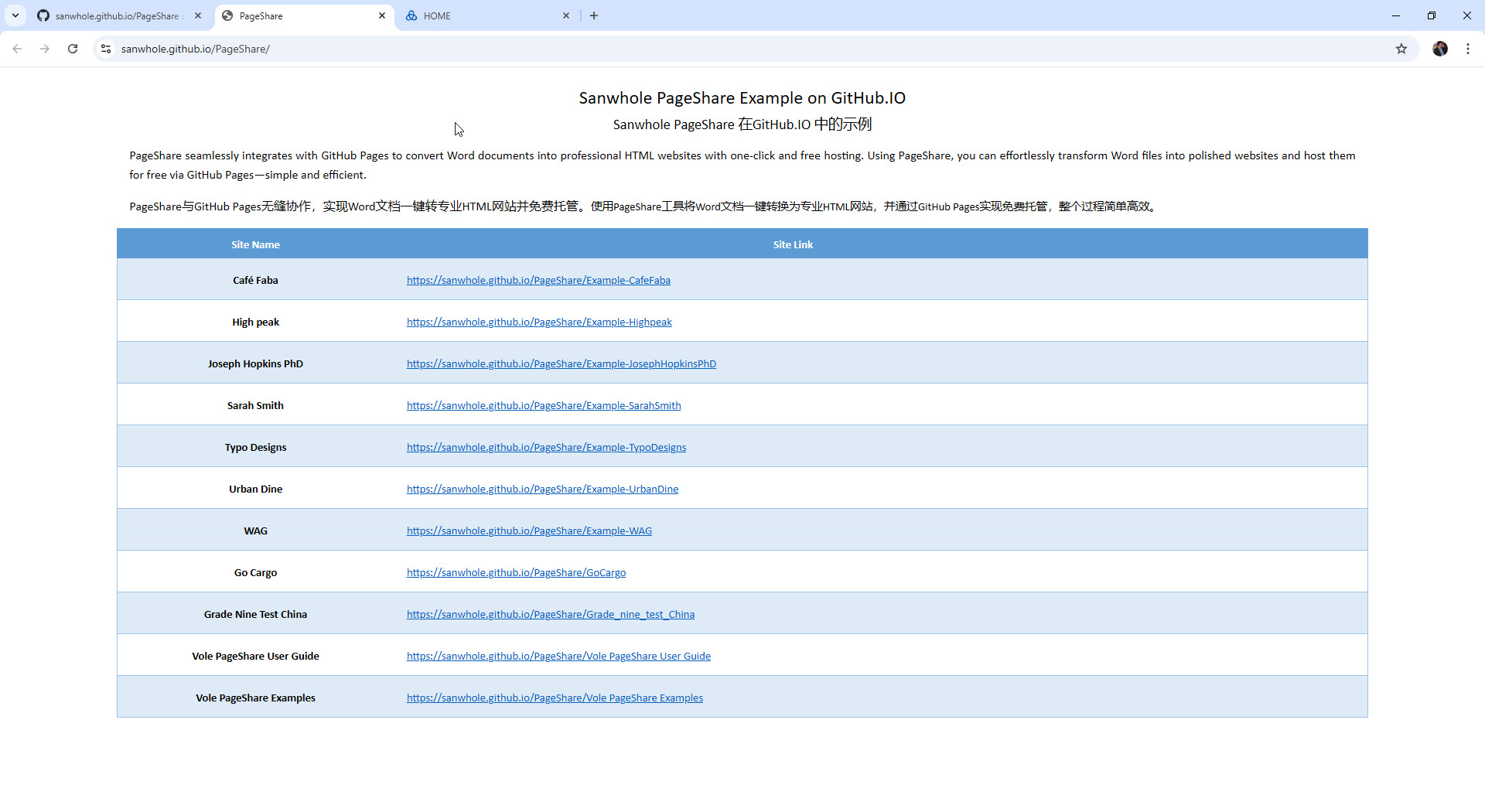Open the Example-JosephHopkinsPhD link
The image size is (1485, 812).
point(561,363)
